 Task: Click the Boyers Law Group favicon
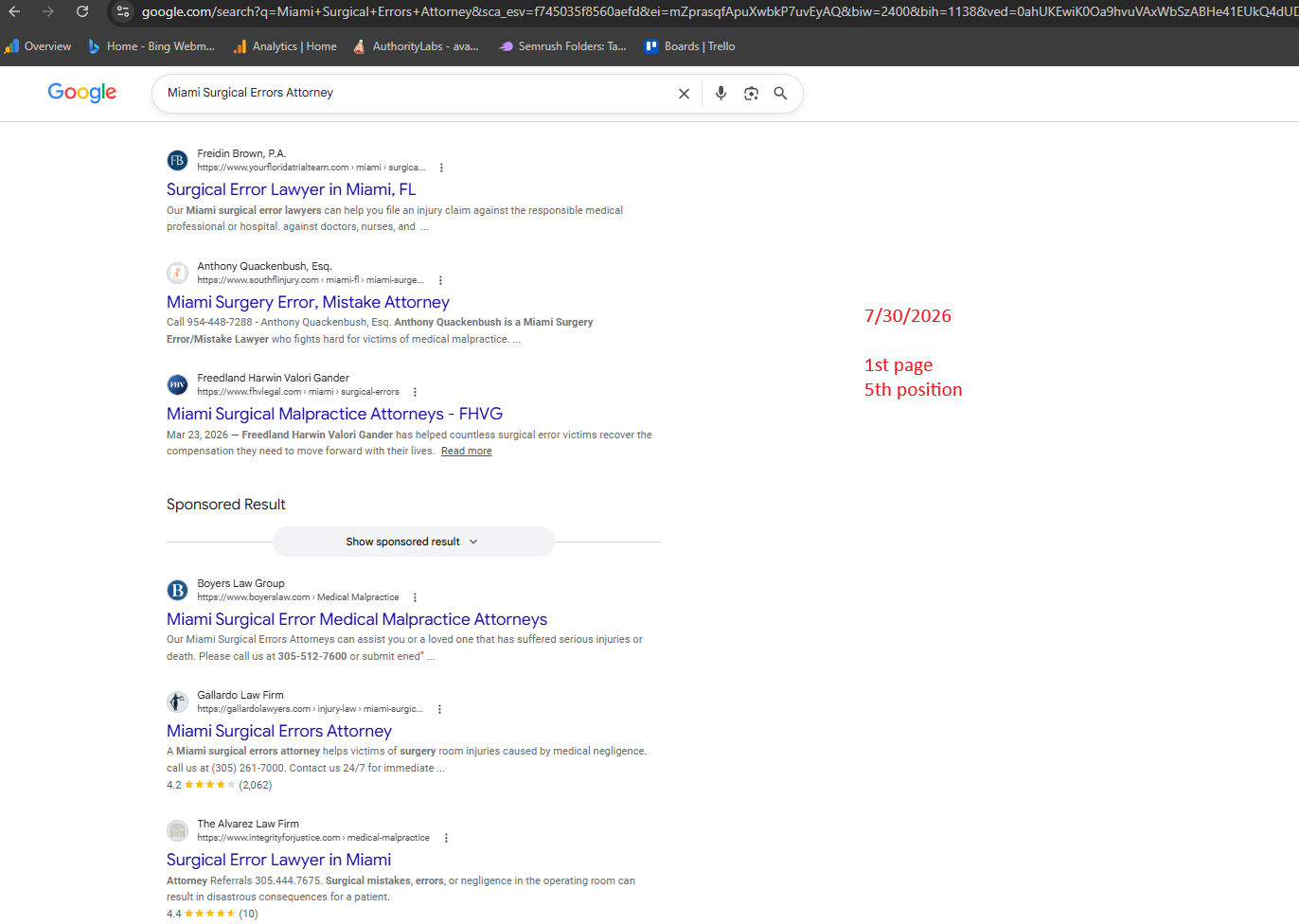pyautogui.click(x=177, y=591)
